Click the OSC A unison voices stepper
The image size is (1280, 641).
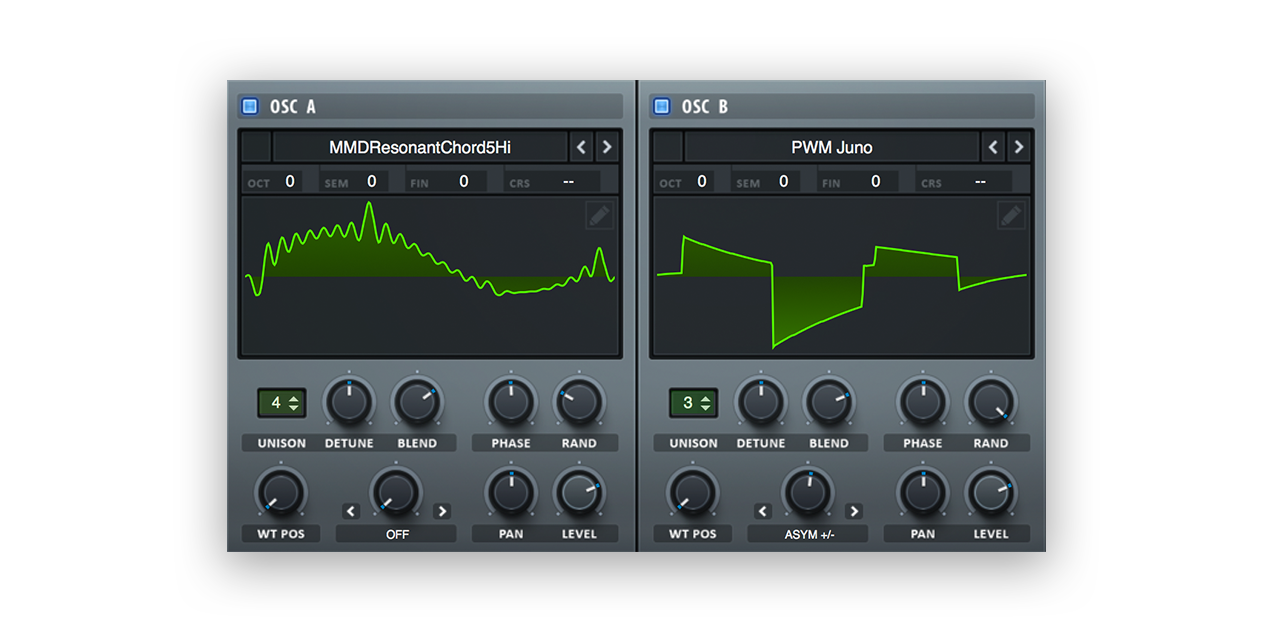point(282,403)
